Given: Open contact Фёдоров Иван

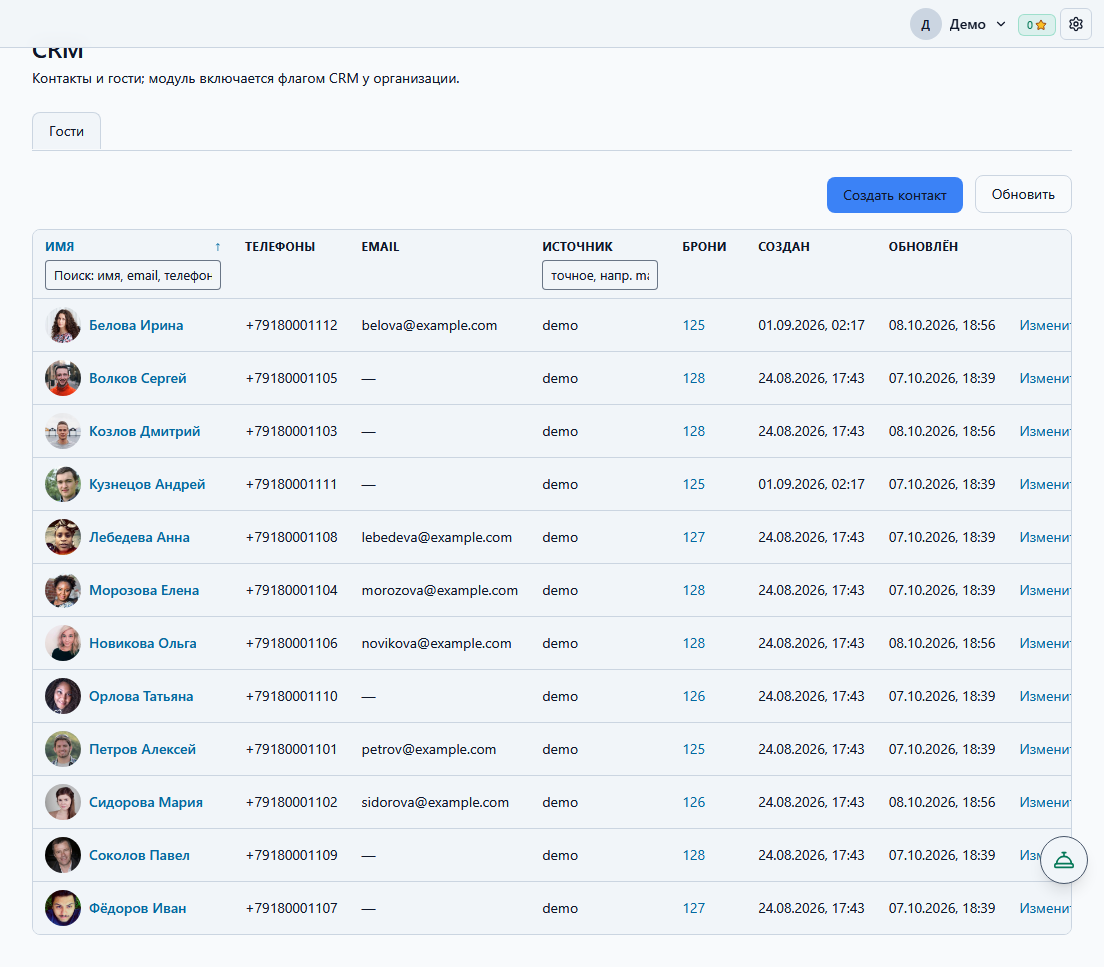Looking at the screenshot, I should click(137, 908).
